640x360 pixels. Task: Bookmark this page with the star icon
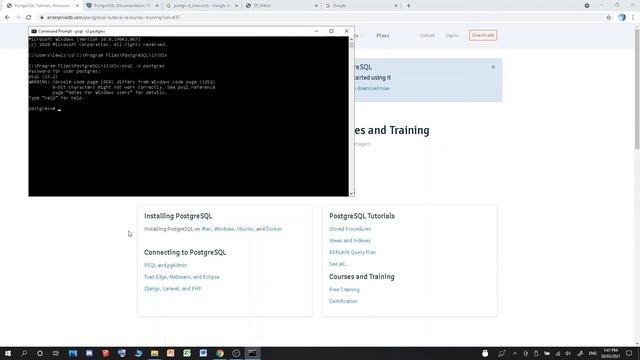609,18
